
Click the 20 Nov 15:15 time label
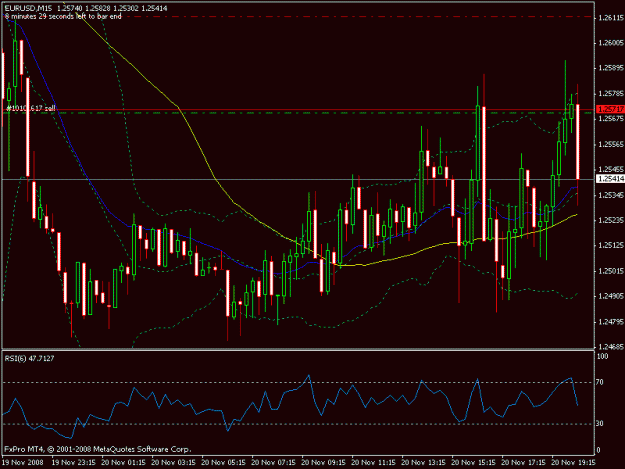473,463
